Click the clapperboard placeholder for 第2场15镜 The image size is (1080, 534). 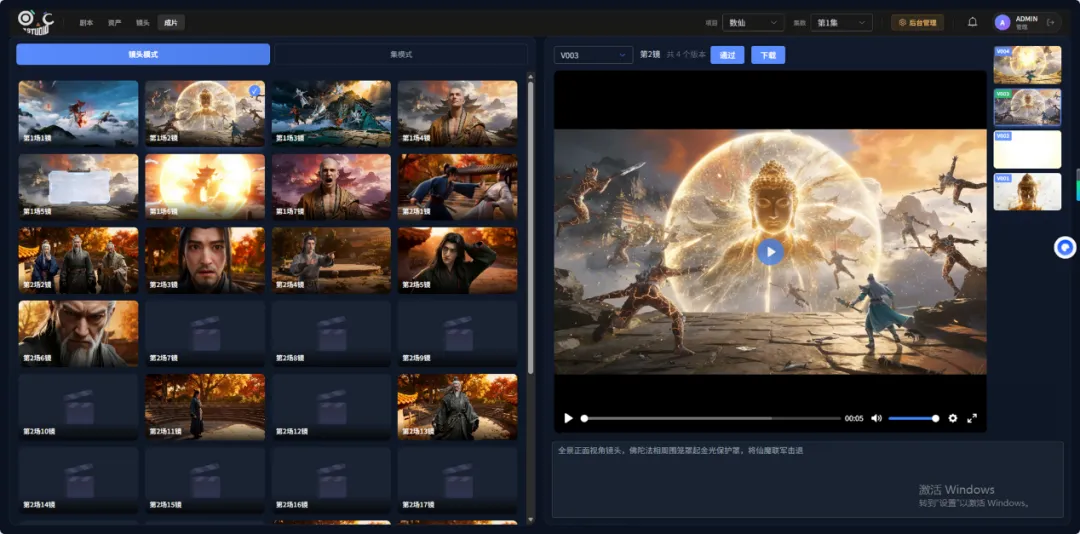click(205, 480)
